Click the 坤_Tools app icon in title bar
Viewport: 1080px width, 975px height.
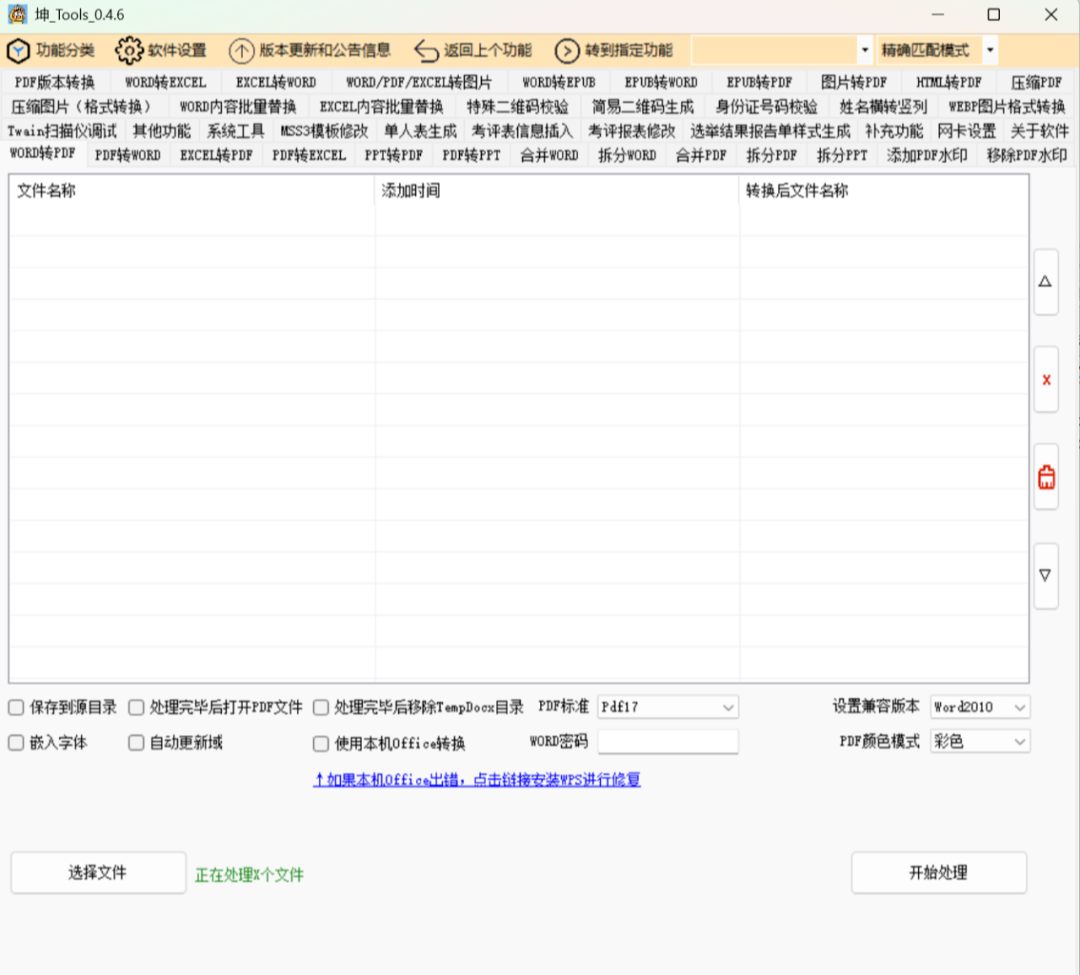point(17,14)
